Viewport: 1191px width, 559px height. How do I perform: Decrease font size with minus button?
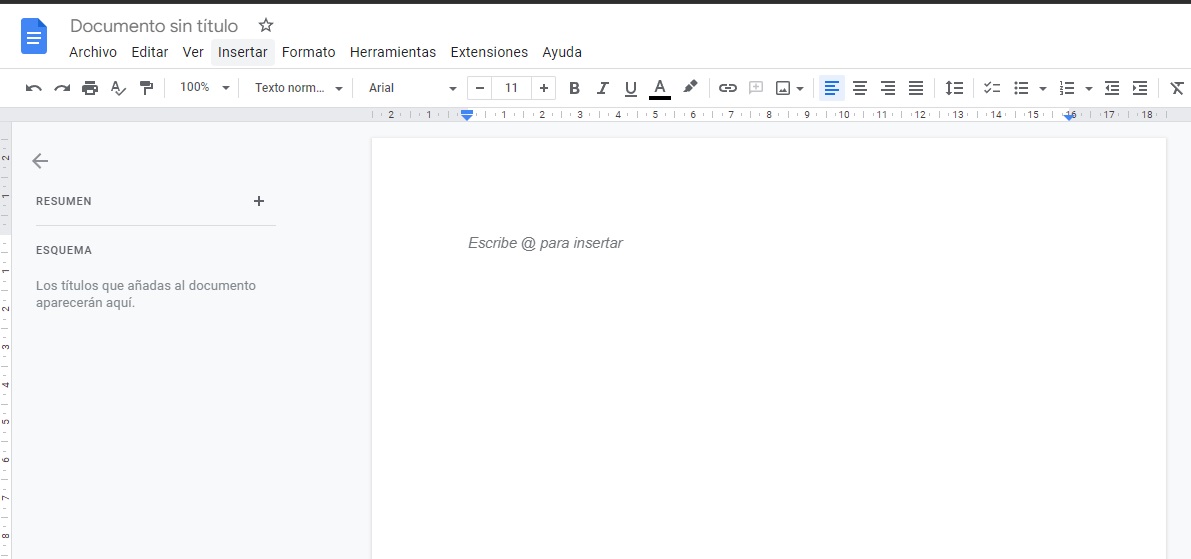[479, 88]
